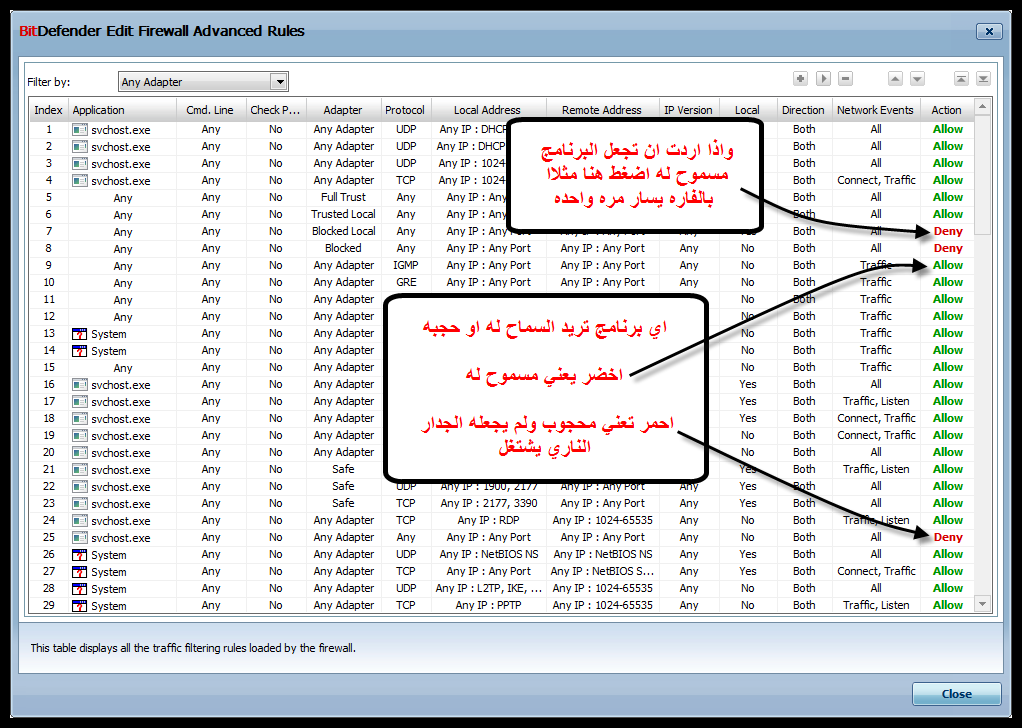This screenshot has width=1022, height=728.
Task: Click the Cmd. Line column header
Action: click(210, 110)
